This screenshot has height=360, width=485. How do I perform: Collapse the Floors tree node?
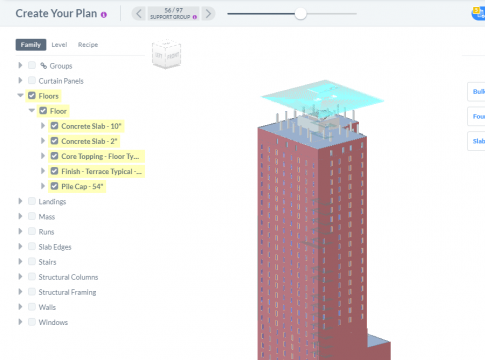point(20,96)
